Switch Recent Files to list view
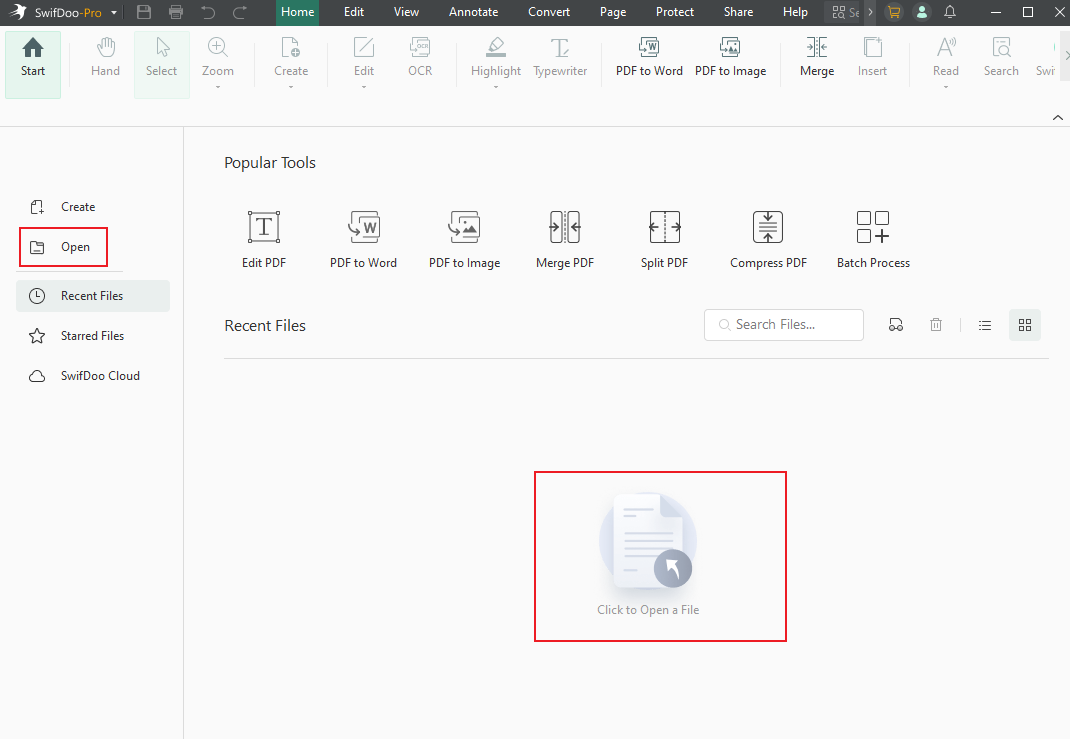Screen dimensions: 1070x739 [x=984, y=324]
